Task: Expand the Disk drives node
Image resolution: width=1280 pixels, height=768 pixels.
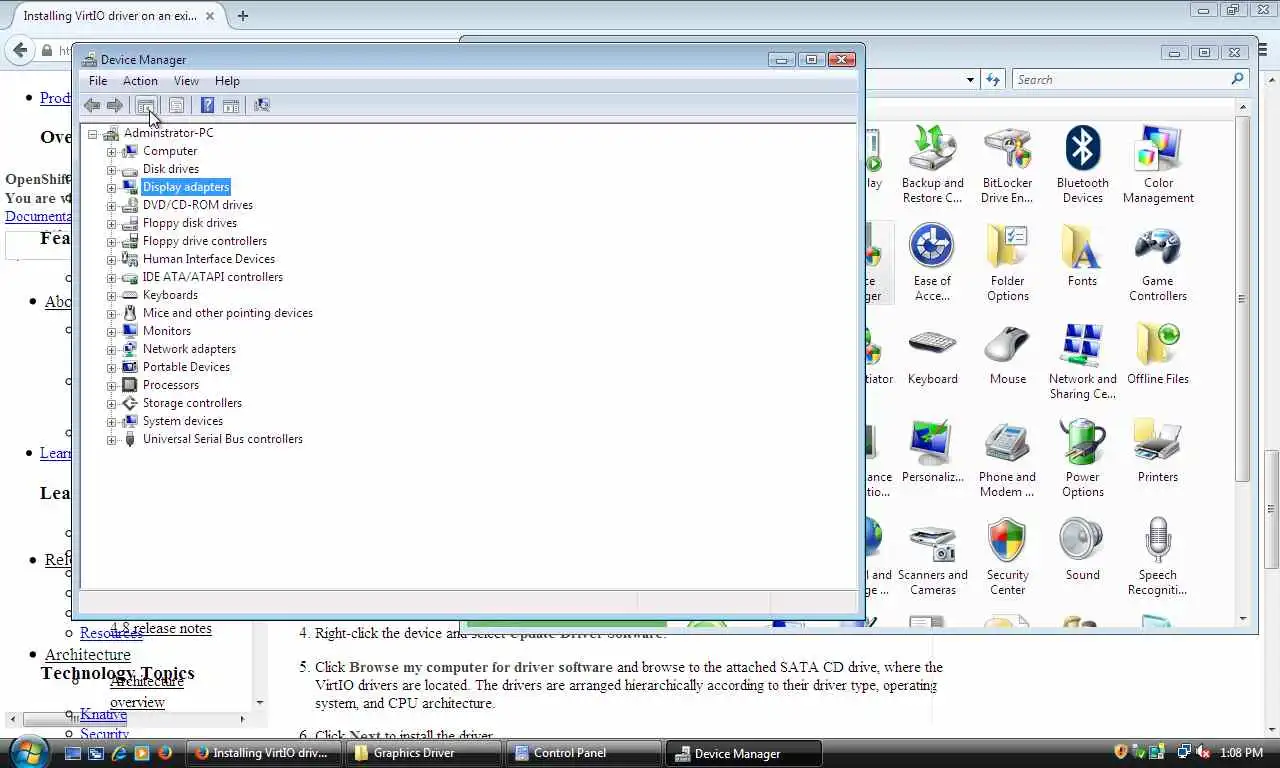Action: coord(112,169)
